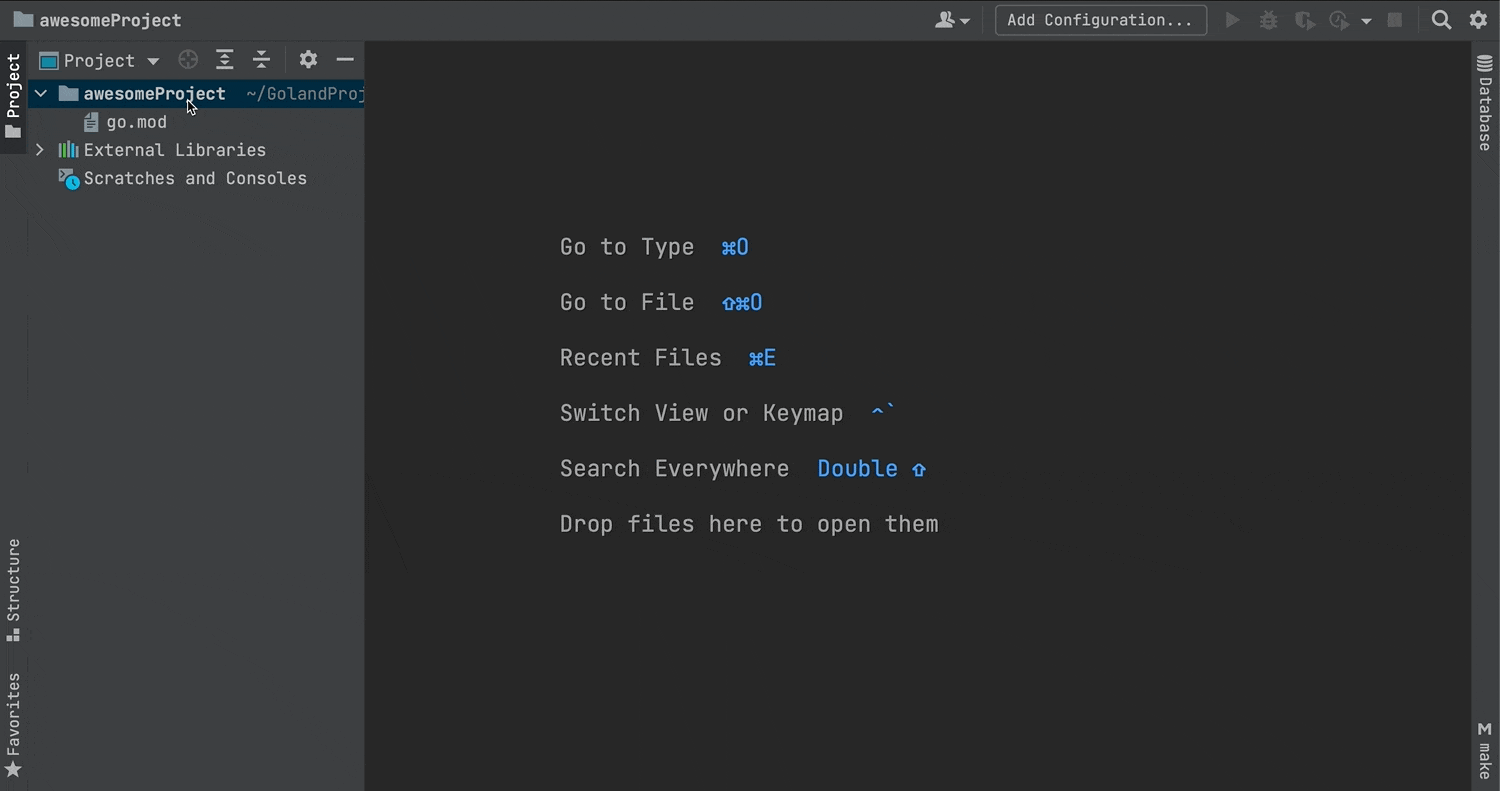Click the Add Configuration button

coord(1100,20)
